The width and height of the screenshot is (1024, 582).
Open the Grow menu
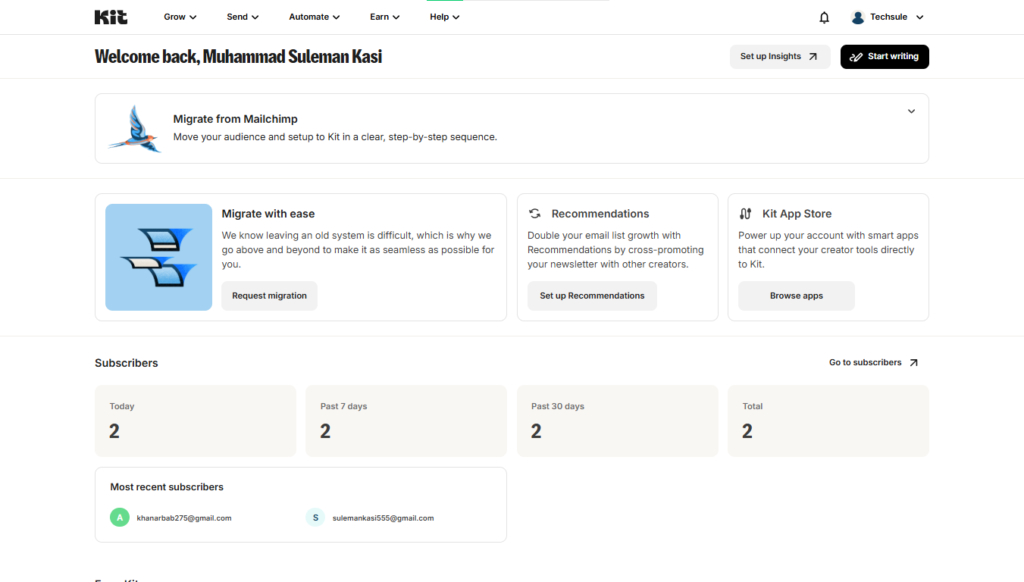tap(180, 17)
